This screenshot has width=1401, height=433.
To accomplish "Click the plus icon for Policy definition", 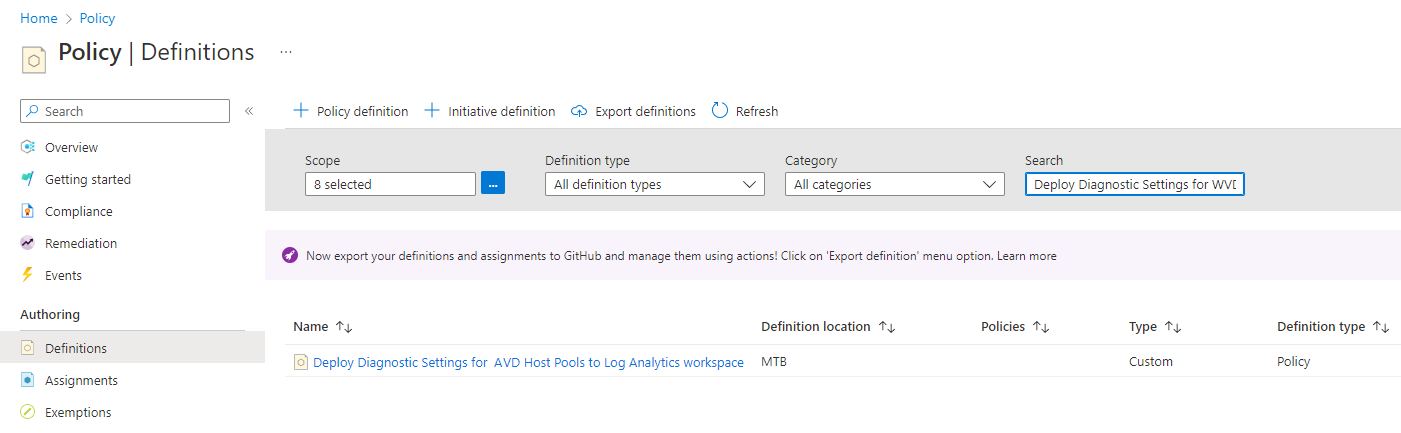I will [x=300, y=111].
